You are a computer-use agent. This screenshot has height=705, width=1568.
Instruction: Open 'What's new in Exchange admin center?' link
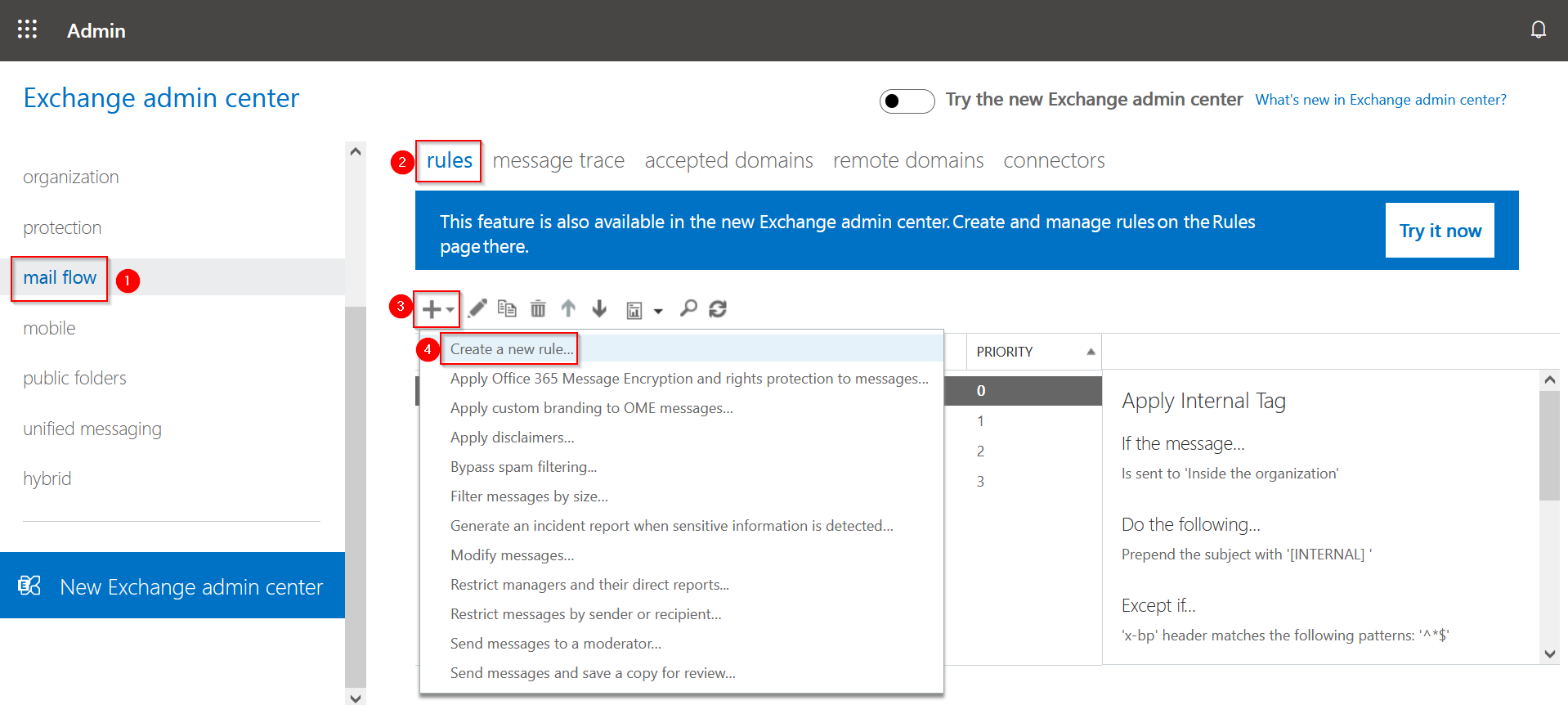[1380, 100]
